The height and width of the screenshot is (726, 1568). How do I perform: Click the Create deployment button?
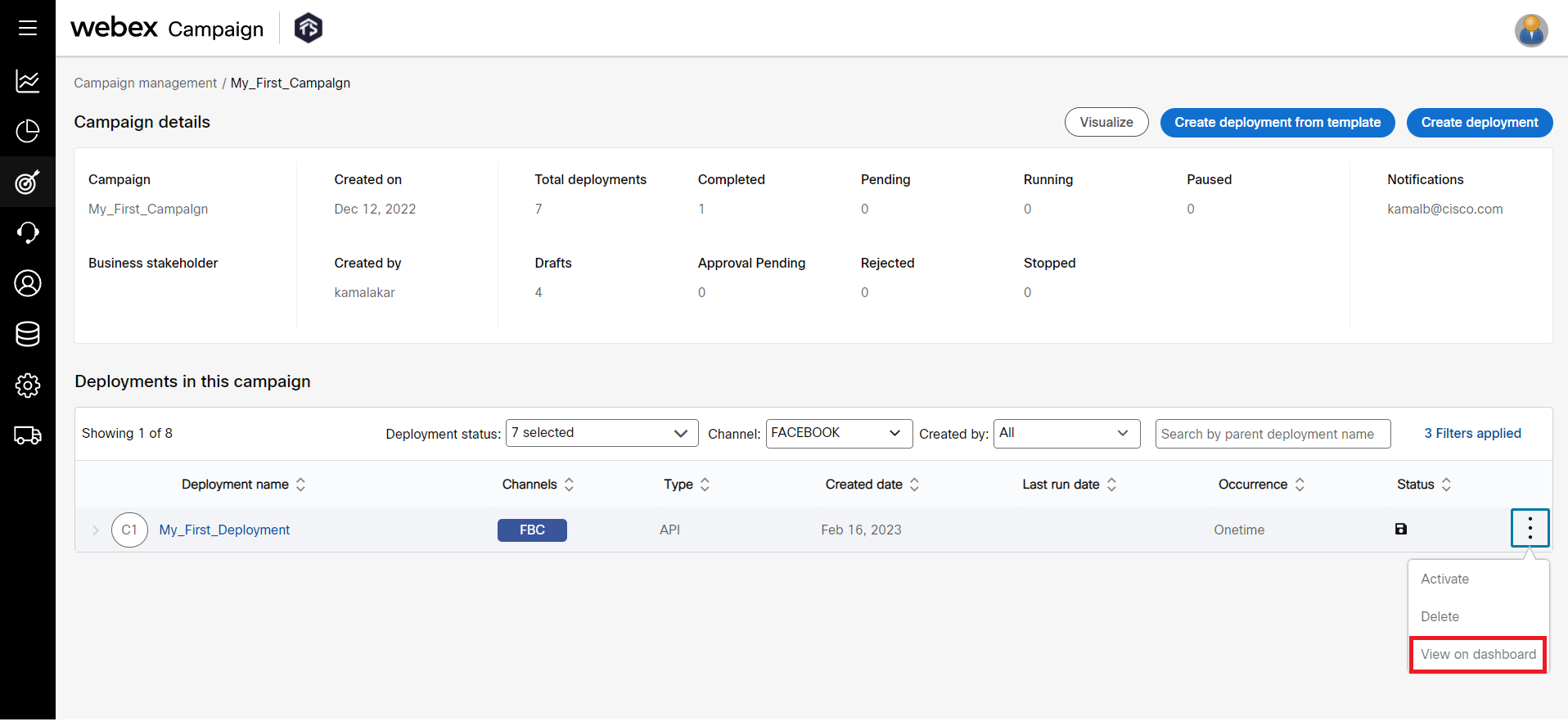pyautogui.click(x=1480, y=122)
